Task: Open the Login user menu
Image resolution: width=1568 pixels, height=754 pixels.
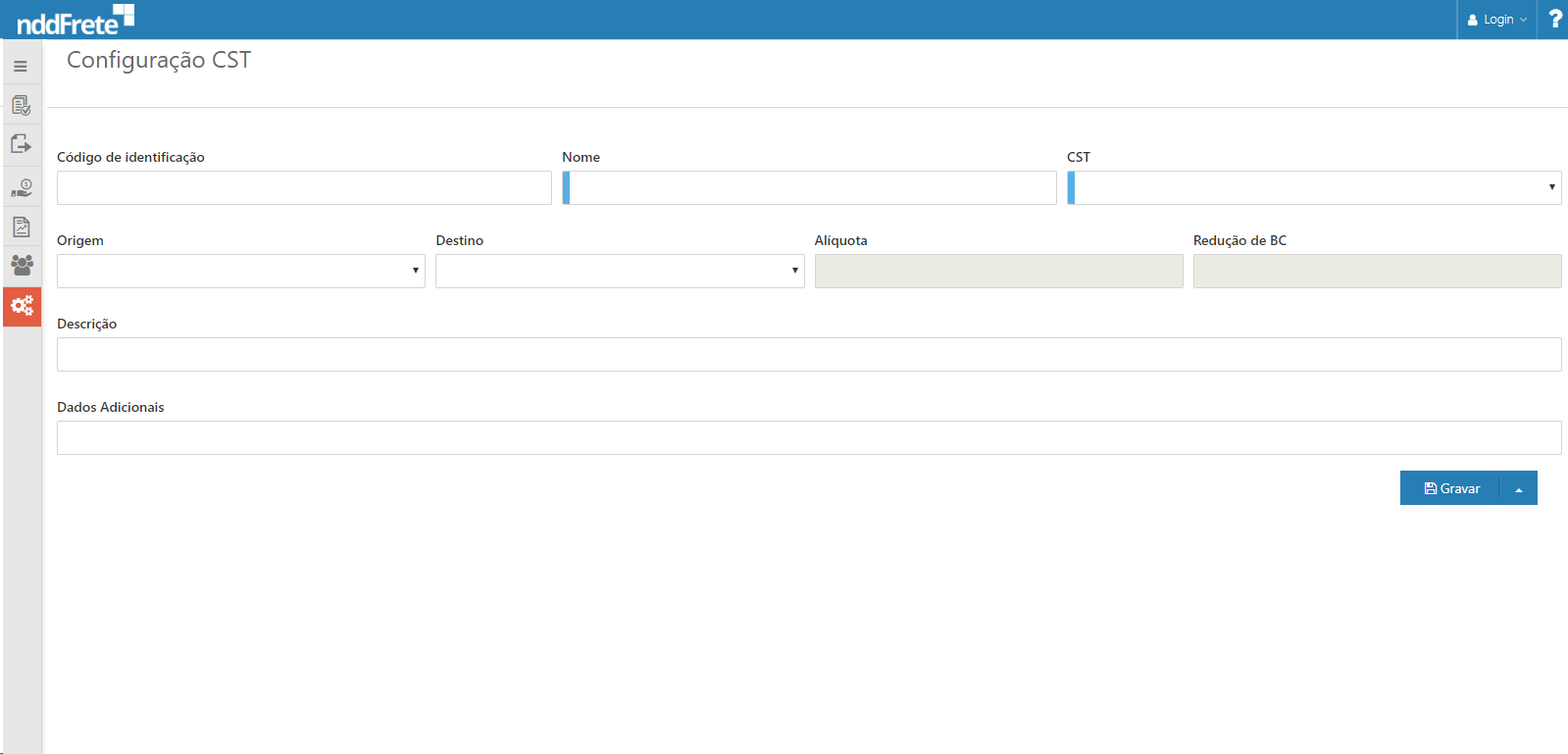Action: [x=1496, y=20]
